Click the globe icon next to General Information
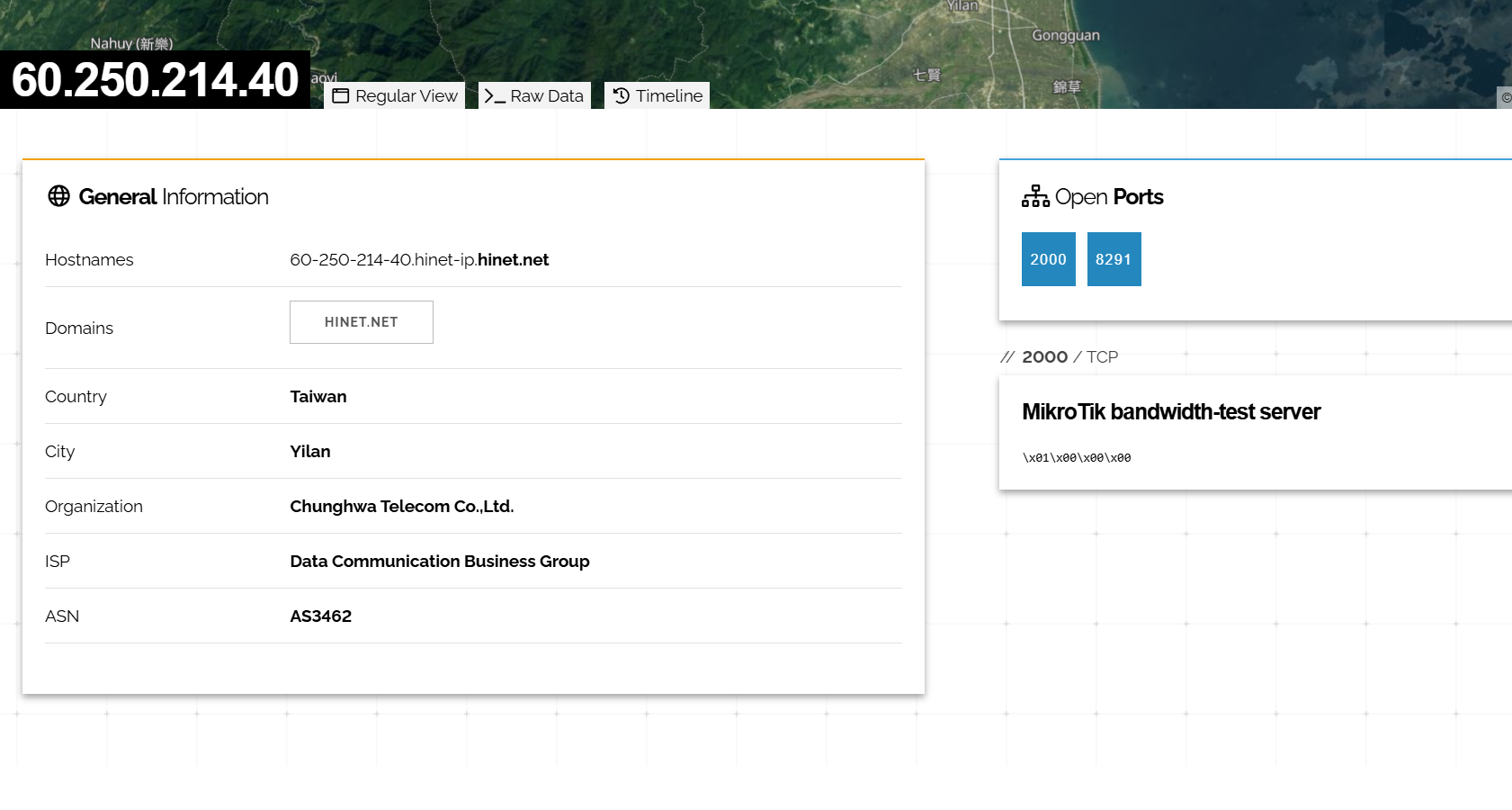The height and width of the screenshot is (810, 1512). (x=59, y=196)
